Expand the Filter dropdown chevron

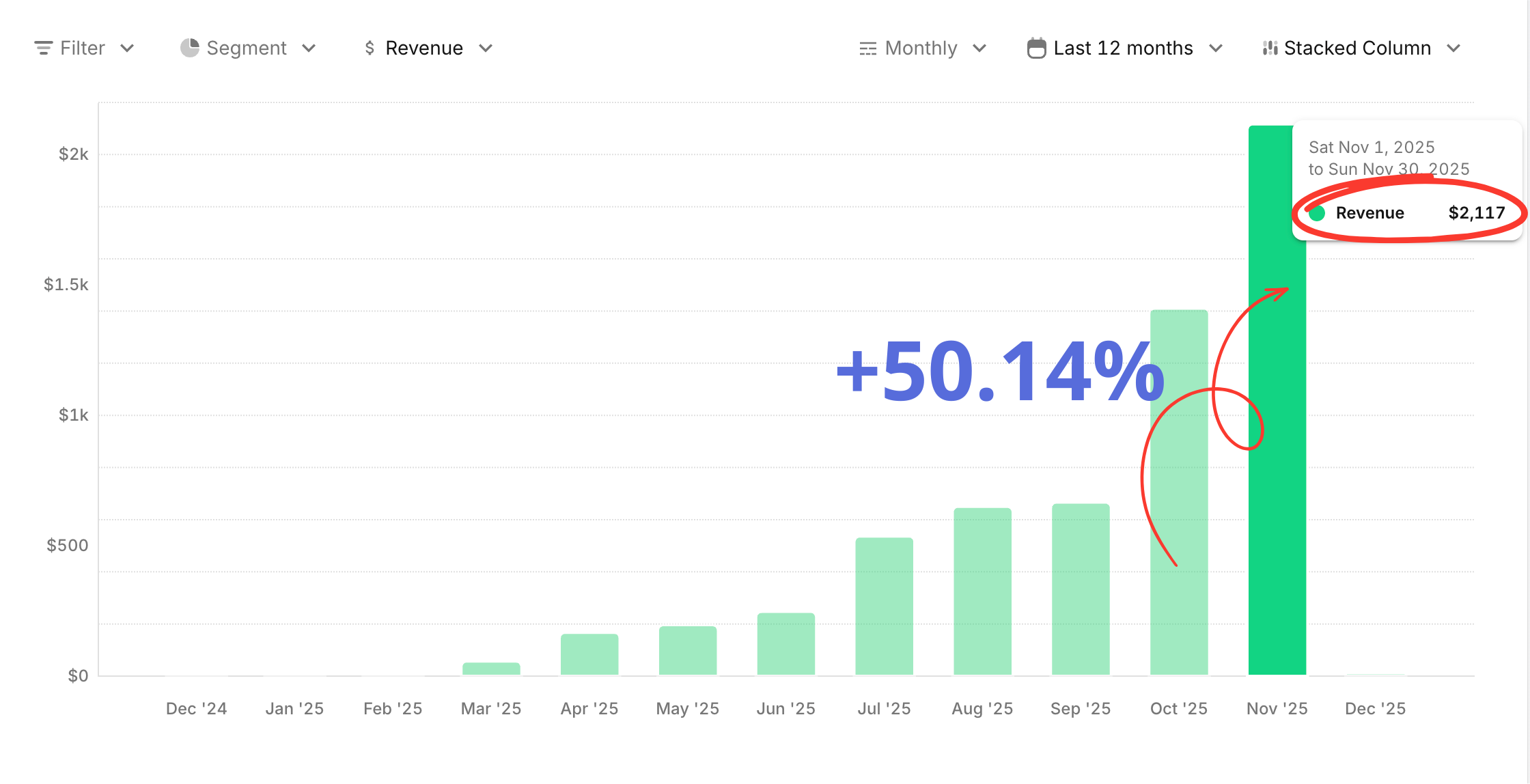(x=127, y=48)
